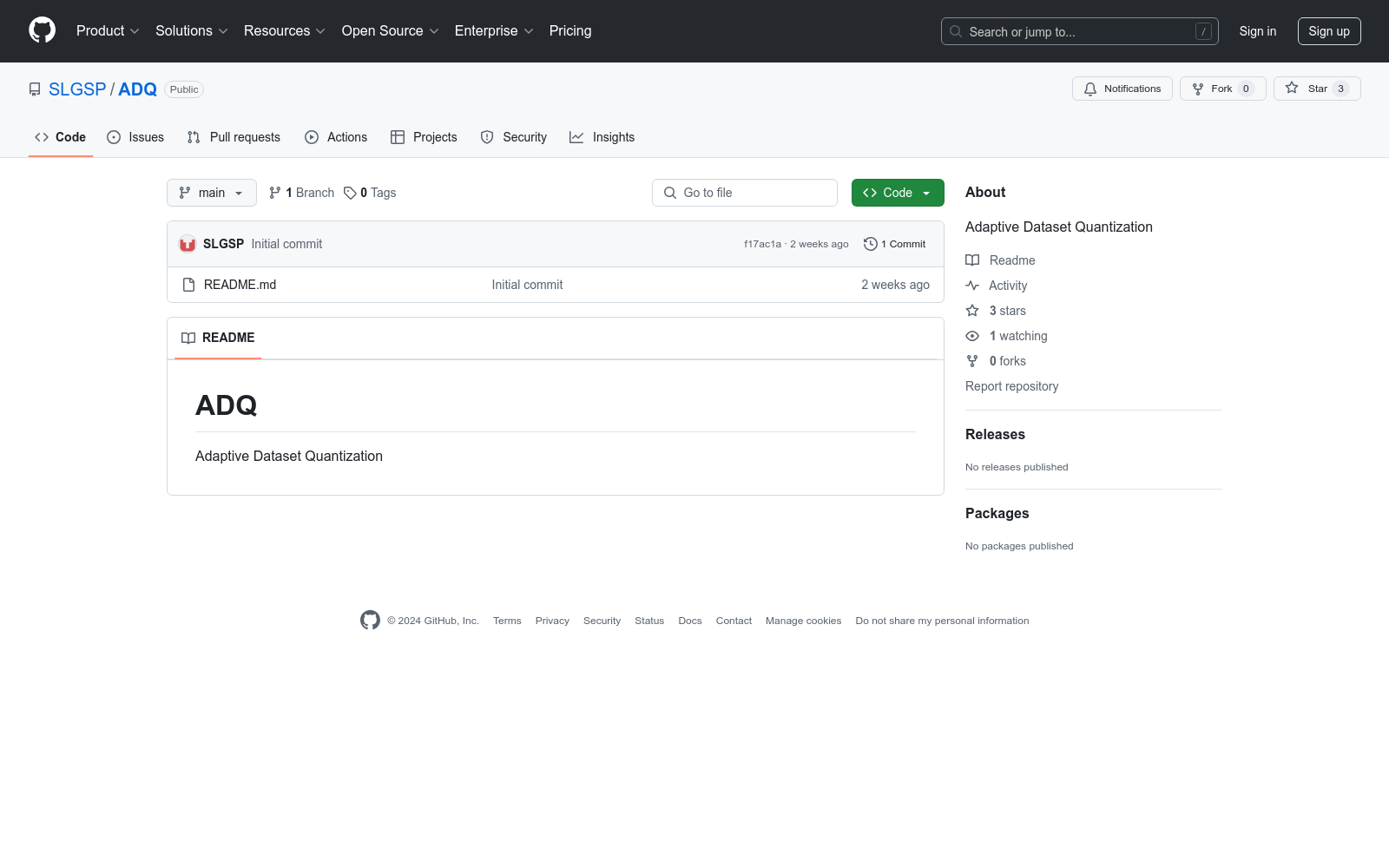Image resolution: width=1389 pixels, height=868 pixels.
Task: Focus the Go to file input
Action: [745, 193]
